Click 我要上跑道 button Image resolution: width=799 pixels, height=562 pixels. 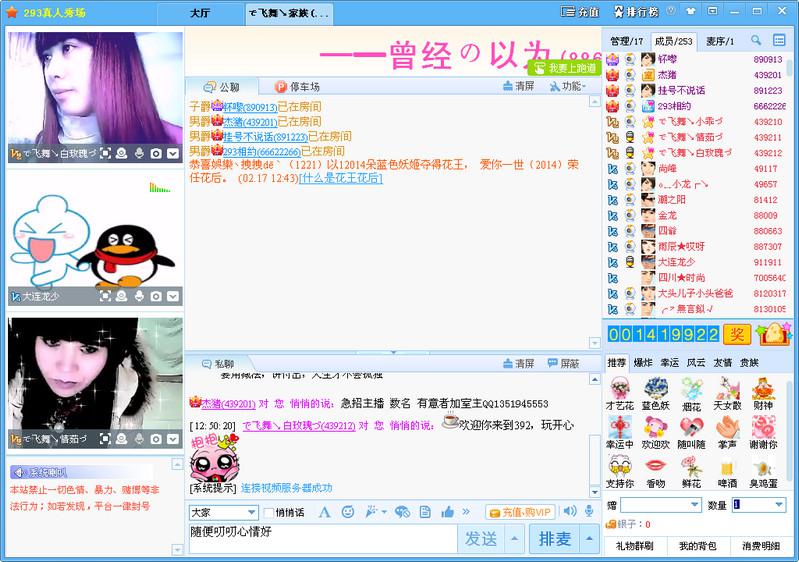click(x=565, y=68)
